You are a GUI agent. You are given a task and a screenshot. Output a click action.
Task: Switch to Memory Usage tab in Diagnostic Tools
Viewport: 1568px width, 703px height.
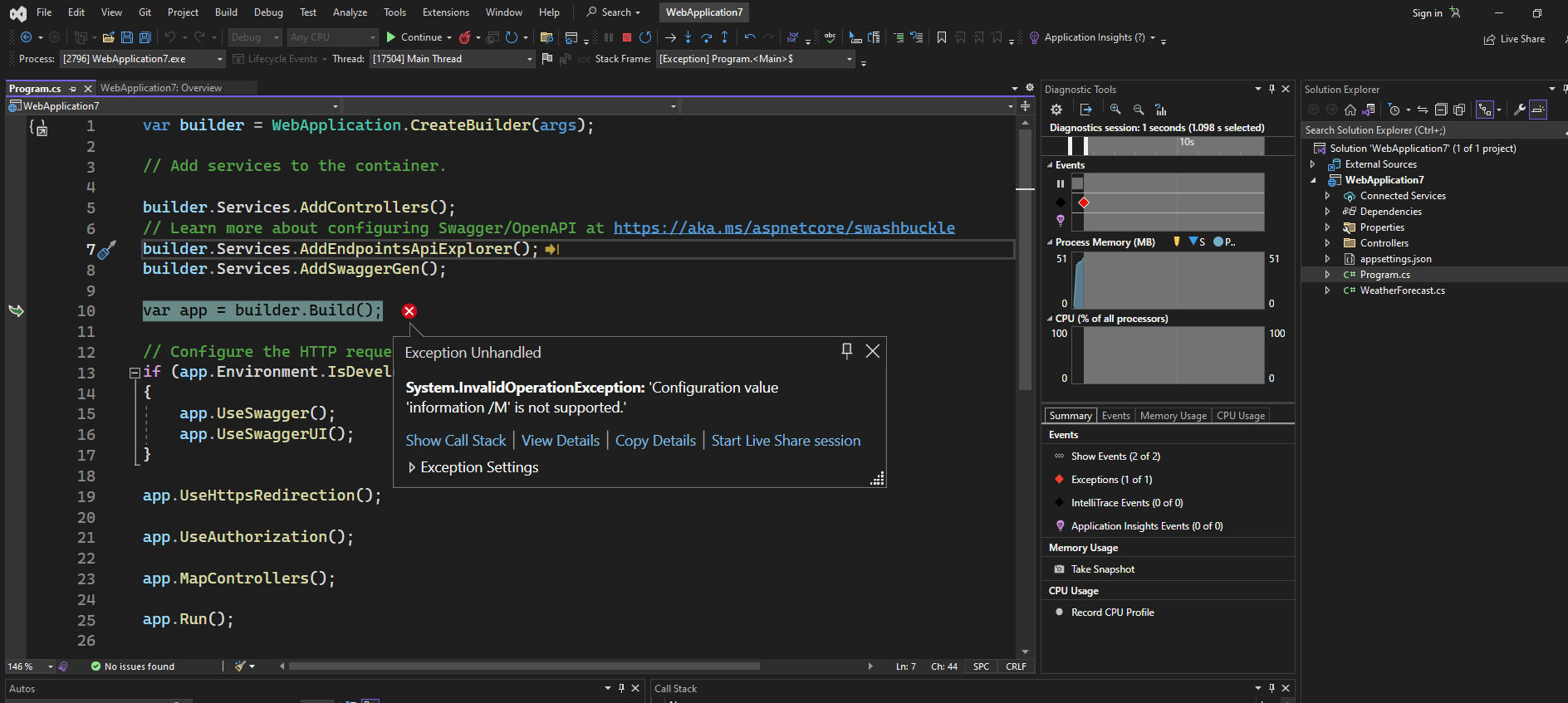1173,416
